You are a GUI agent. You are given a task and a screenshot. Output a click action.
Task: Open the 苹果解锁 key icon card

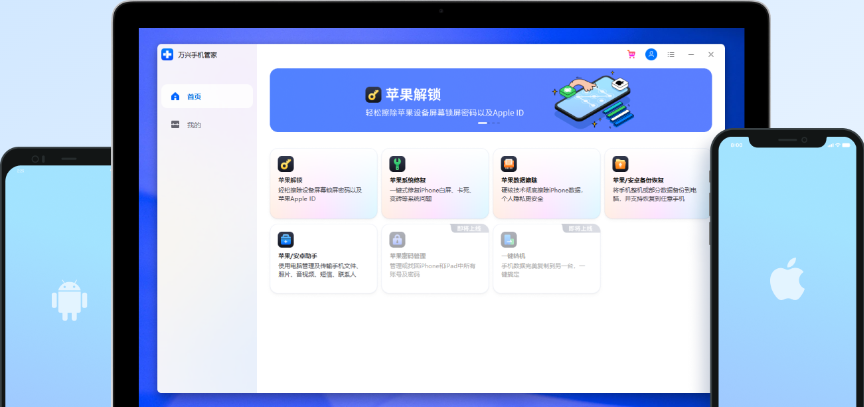[x=286, y=164]
